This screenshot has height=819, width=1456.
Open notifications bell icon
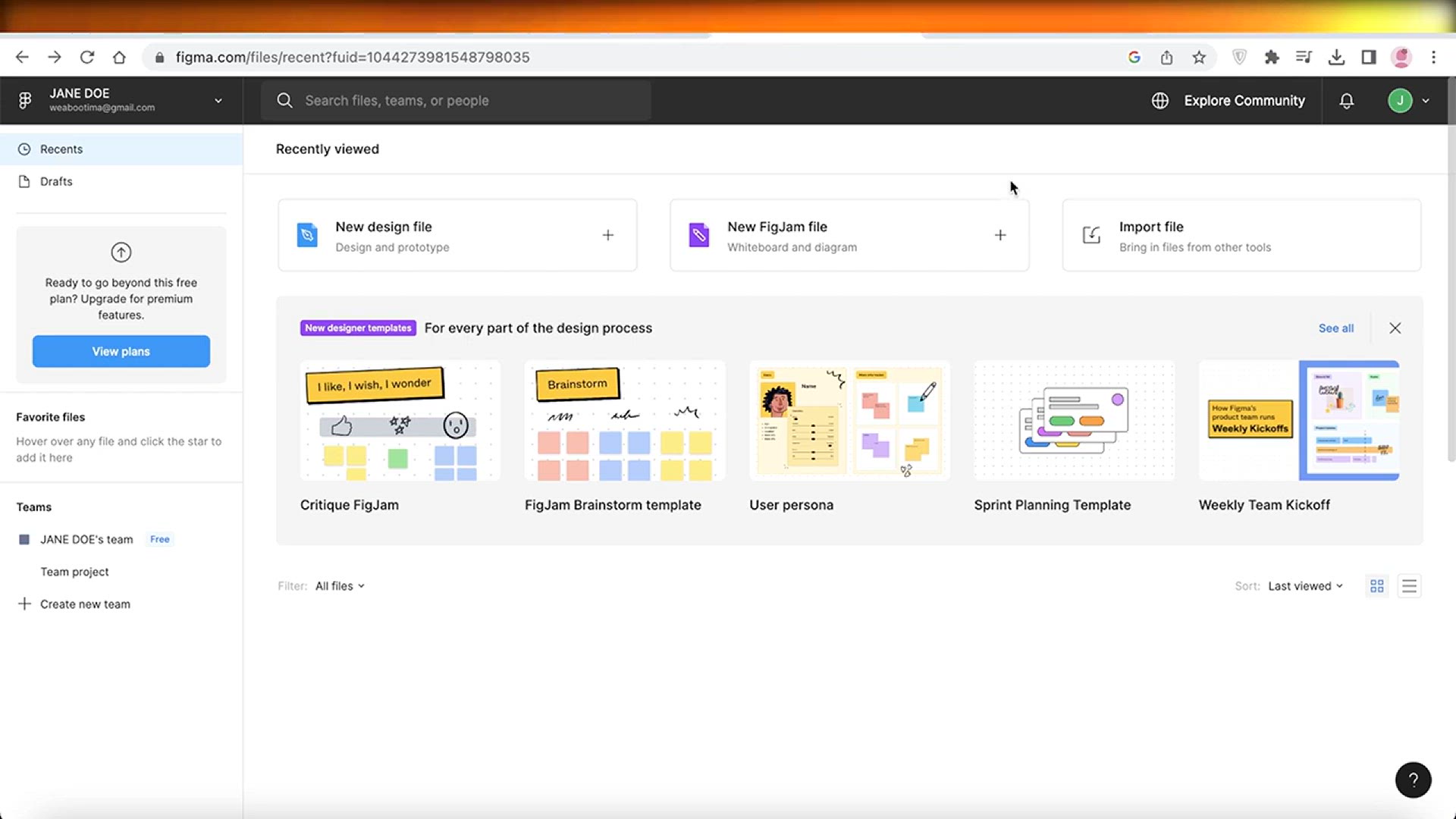point(1347,101)
